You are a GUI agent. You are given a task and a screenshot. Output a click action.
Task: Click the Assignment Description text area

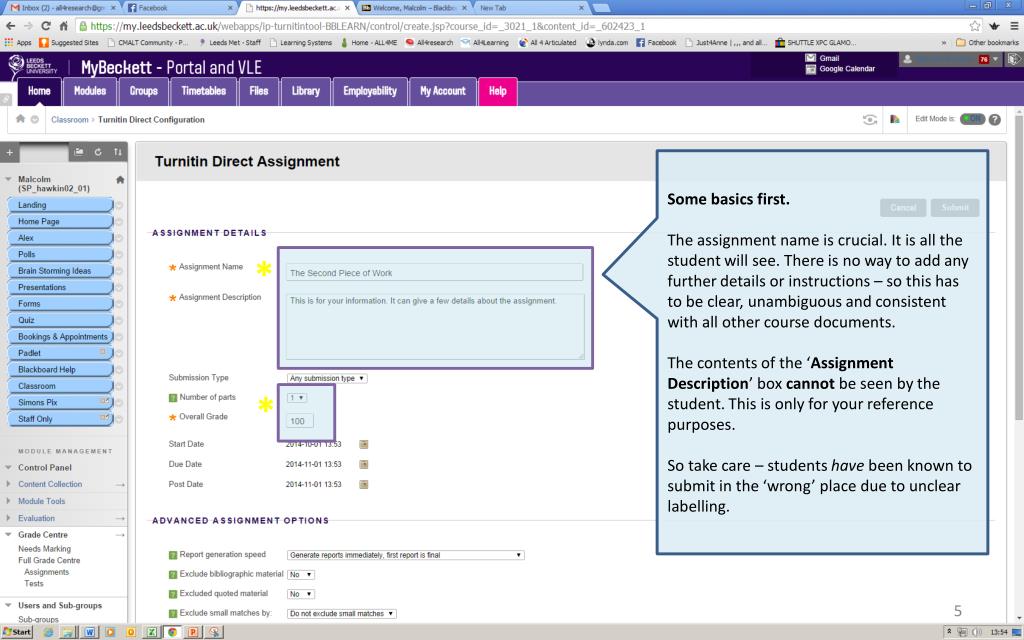tap(434, 326)
